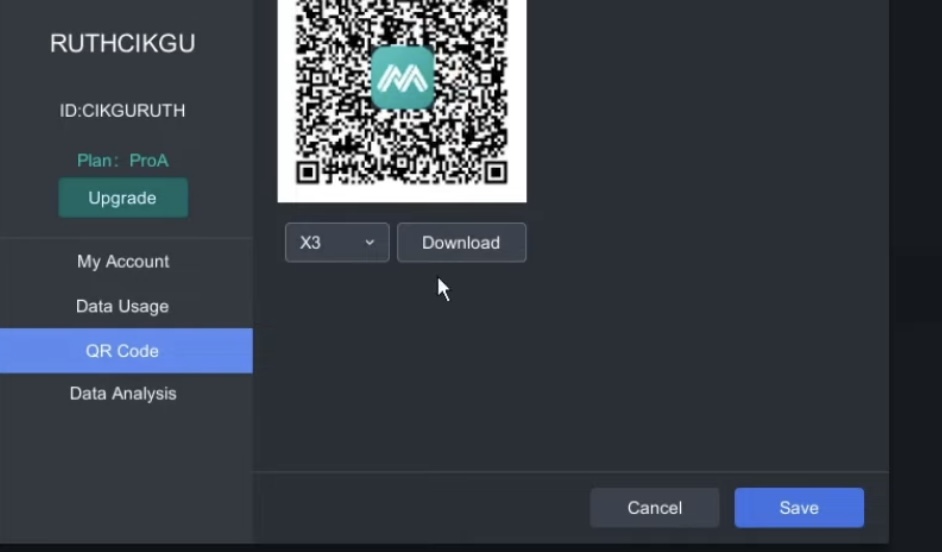Open the My Account section
The width and height of the screenshot is (942, 552).
click(x=123, y=261)
